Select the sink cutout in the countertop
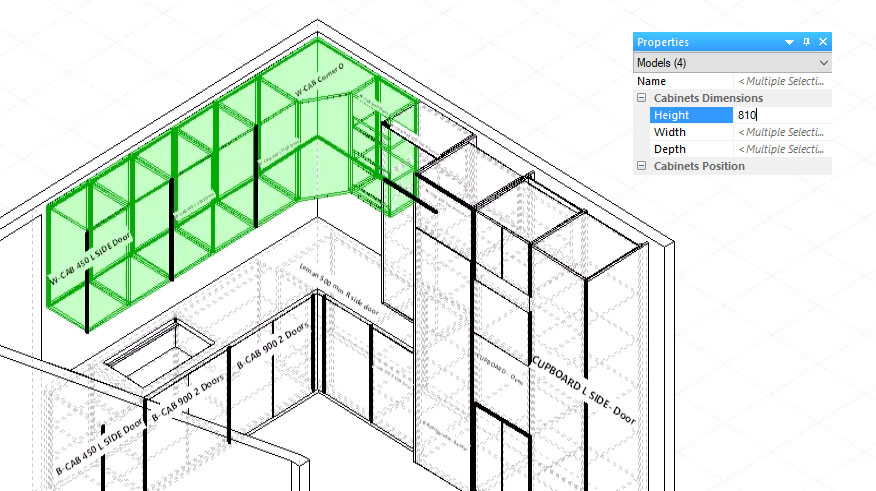Viewport: 876px width, 491px height. [x=158, y=353]
